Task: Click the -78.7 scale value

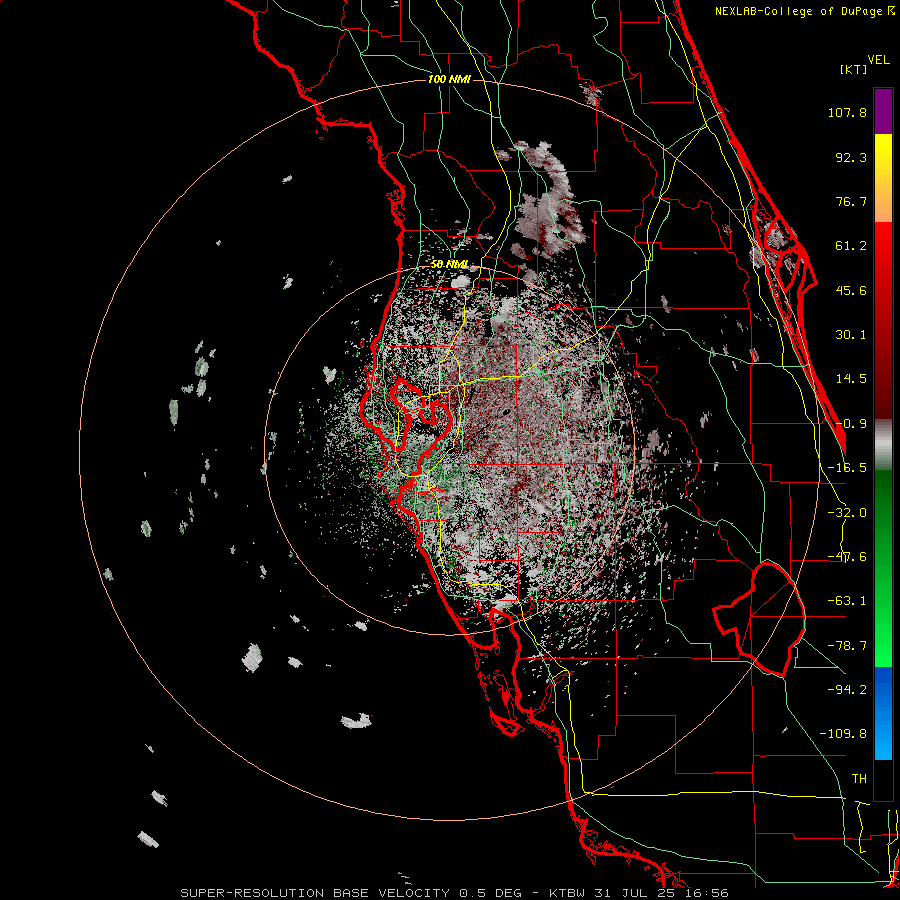Action: (x=847, y=646)
